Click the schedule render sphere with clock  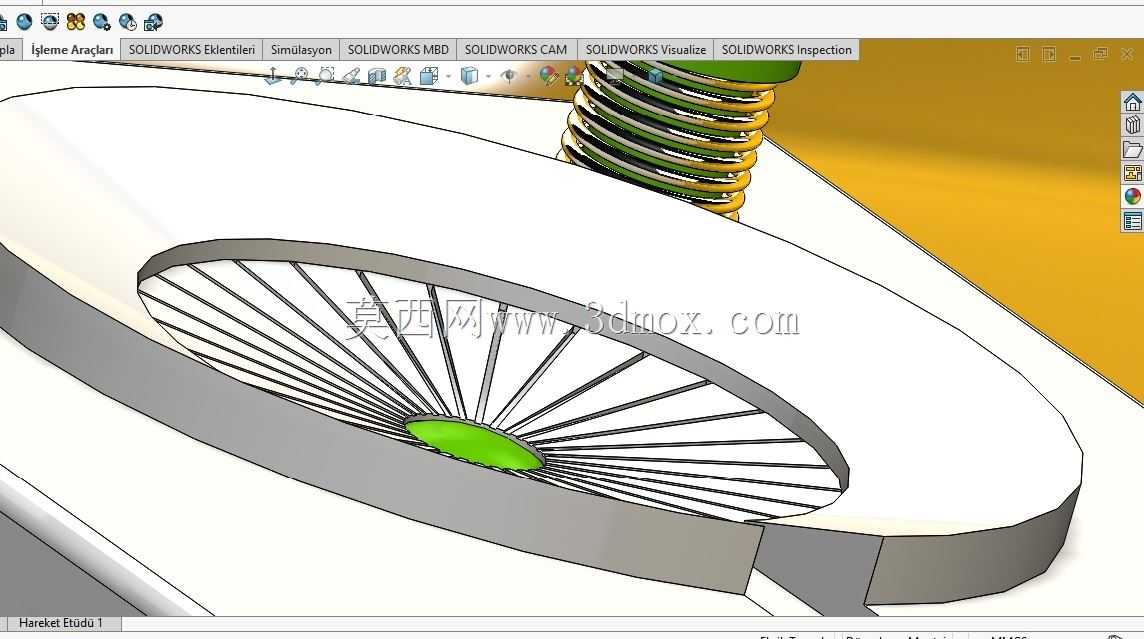point(128,23)
